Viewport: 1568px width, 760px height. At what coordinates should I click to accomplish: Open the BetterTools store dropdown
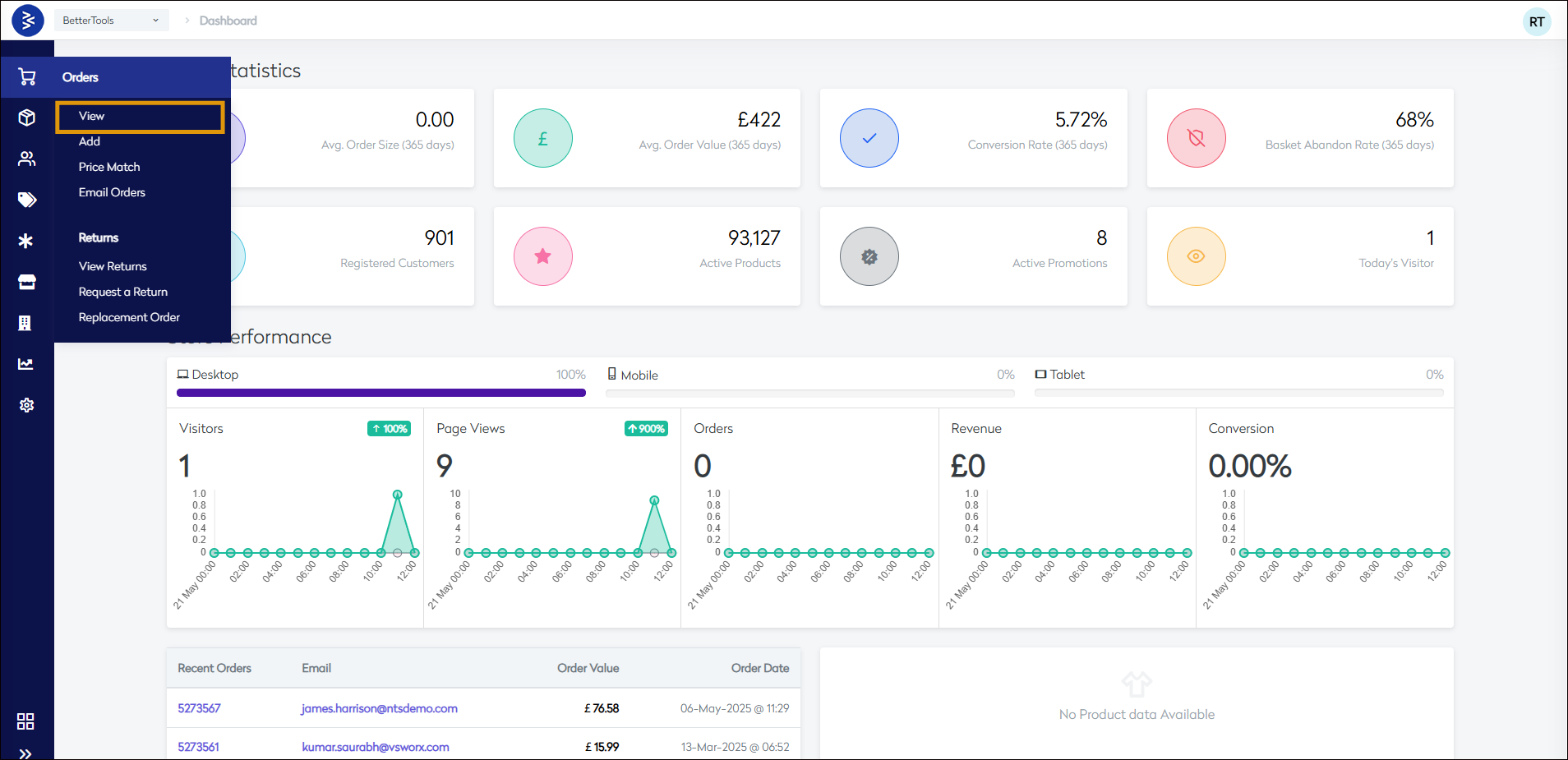(111, 21)
